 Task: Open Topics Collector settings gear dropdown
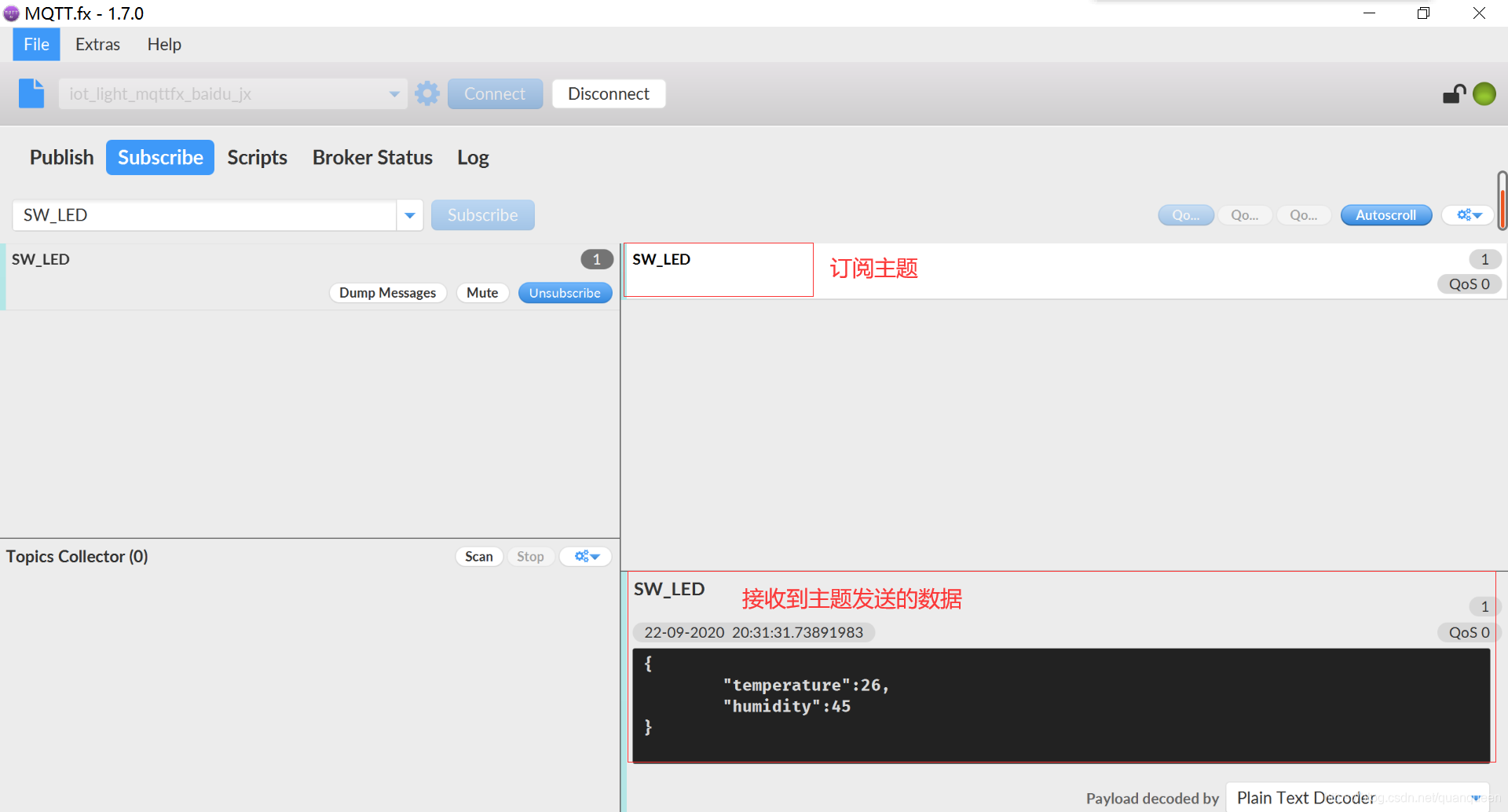(586, 557)
